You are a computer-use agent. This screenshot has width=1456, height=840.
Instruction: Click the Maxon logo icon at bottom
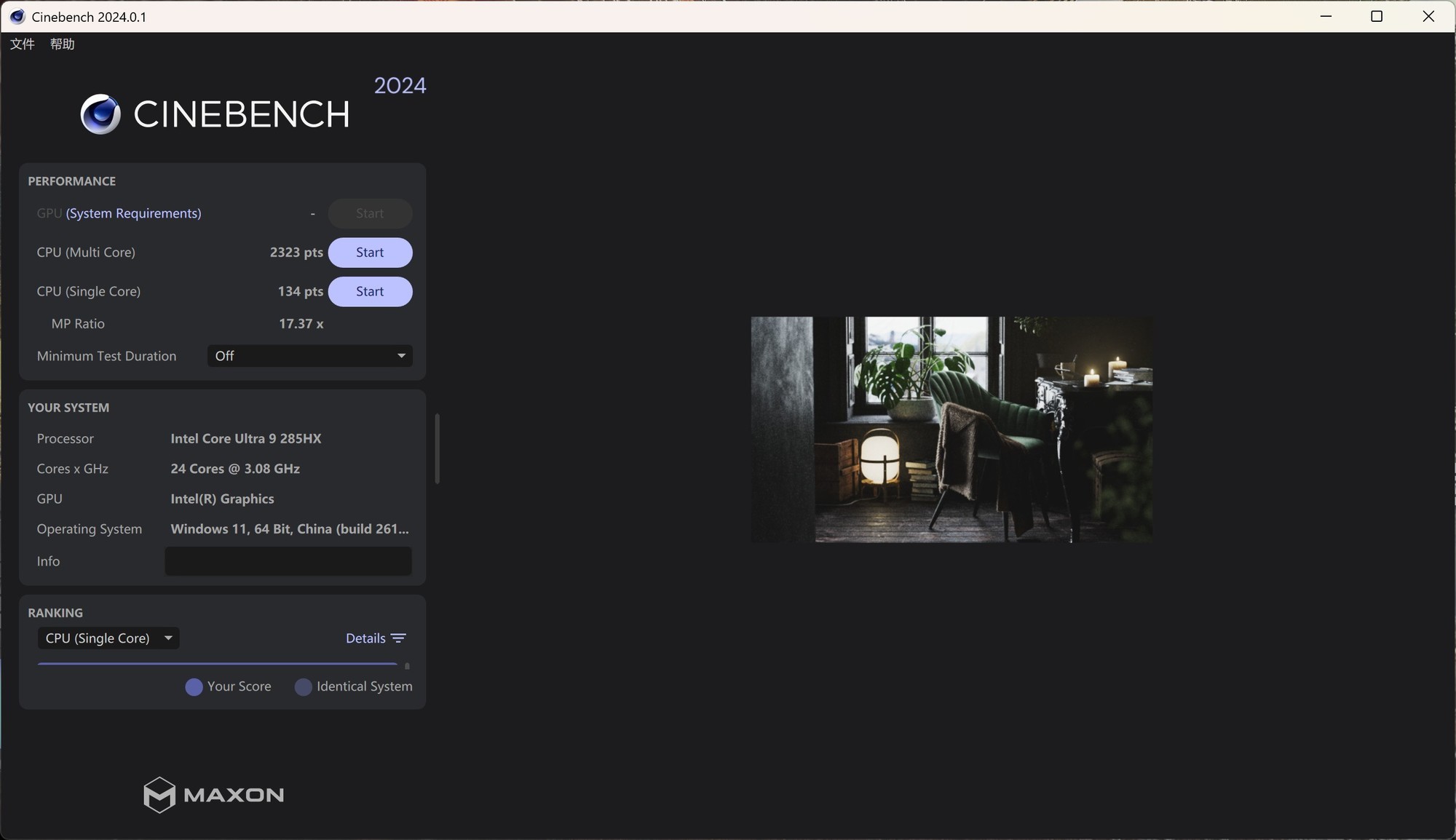(159, 794)
